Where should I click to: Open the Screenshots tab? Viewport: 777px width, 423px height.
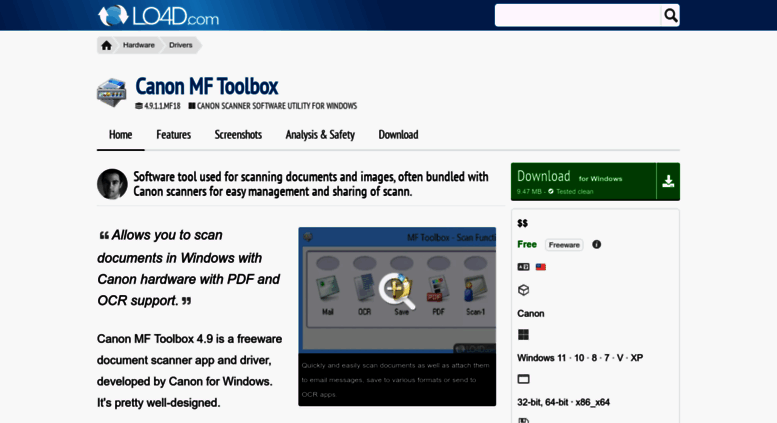(238, 135)
